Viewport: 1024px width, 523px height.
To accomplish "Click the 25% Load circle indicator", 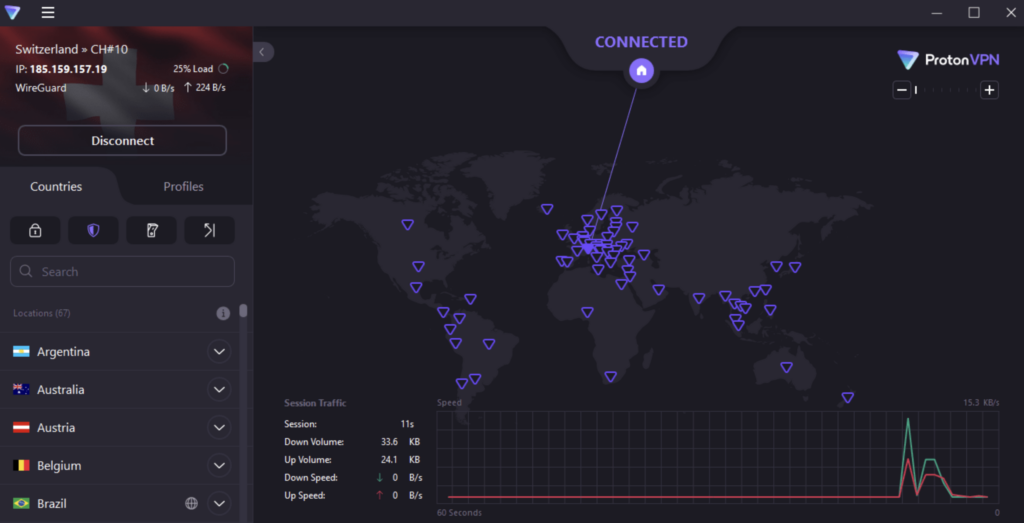I will [223, 69].
